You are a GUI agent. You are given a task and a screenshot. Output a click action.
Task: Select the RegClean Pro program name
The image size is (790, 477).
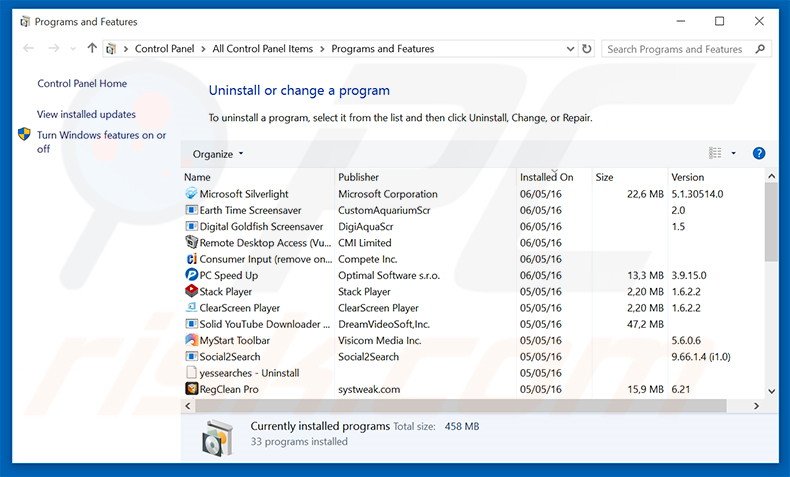point(229,389)
